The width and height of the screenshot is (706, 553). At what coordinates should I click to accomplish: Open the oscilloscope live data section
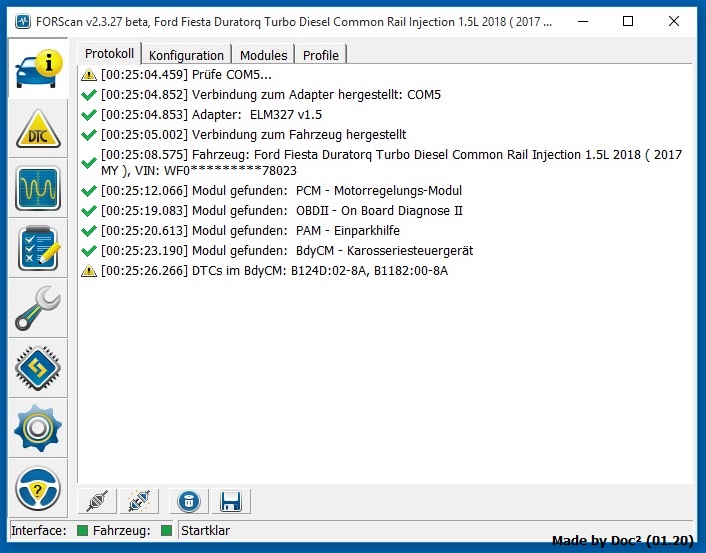coord(38,189)
